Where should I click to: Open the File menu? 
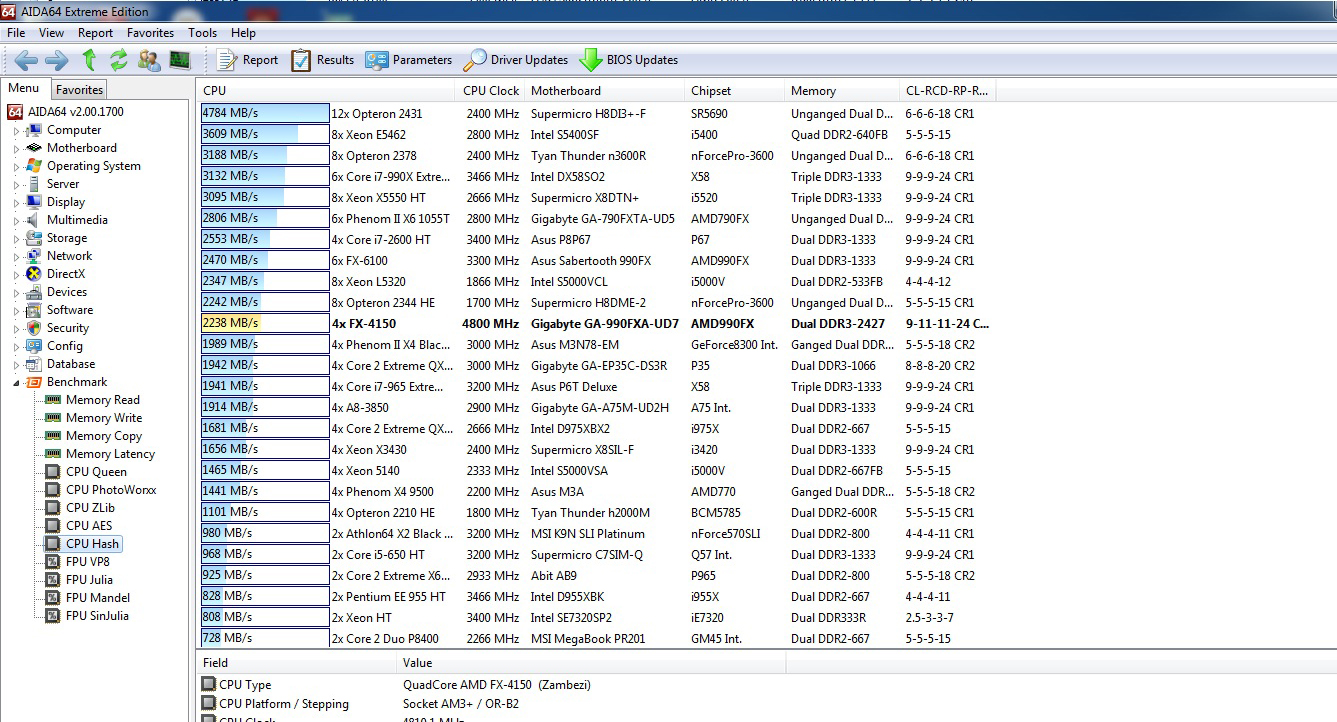[x=16, y=33]
